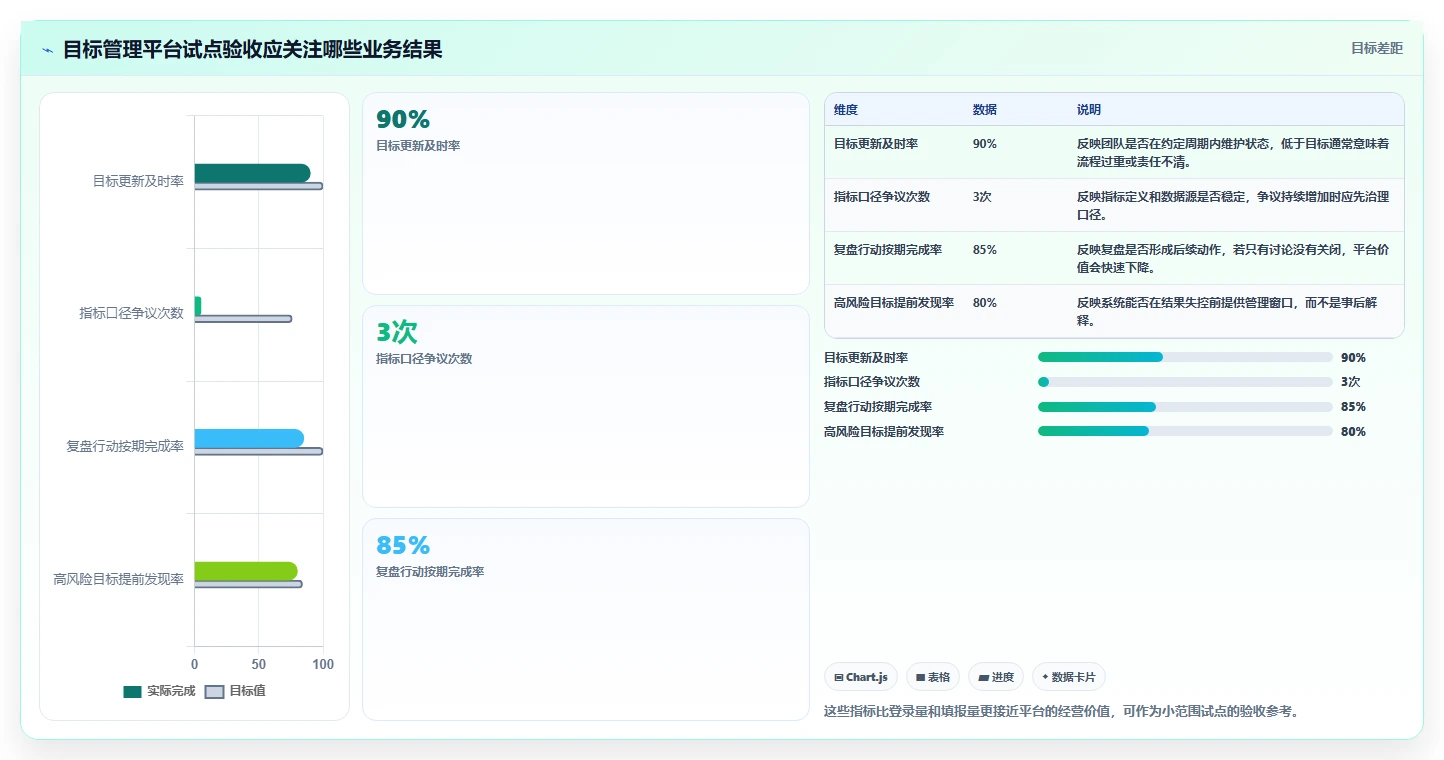Screen dimensions: 1444x760
Task: Click the 高风险目标提前发现率 progress bar
Action: (x=1185, y=431)
